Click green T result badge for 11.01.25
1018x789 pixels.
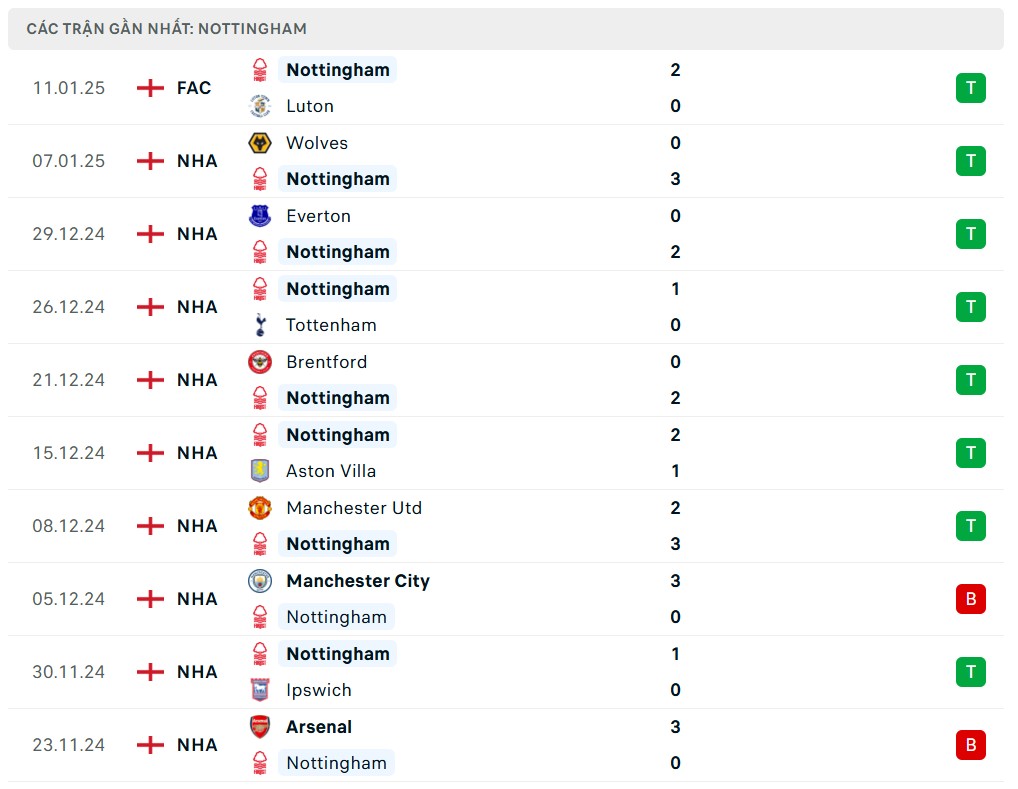[x=970, y=88]
